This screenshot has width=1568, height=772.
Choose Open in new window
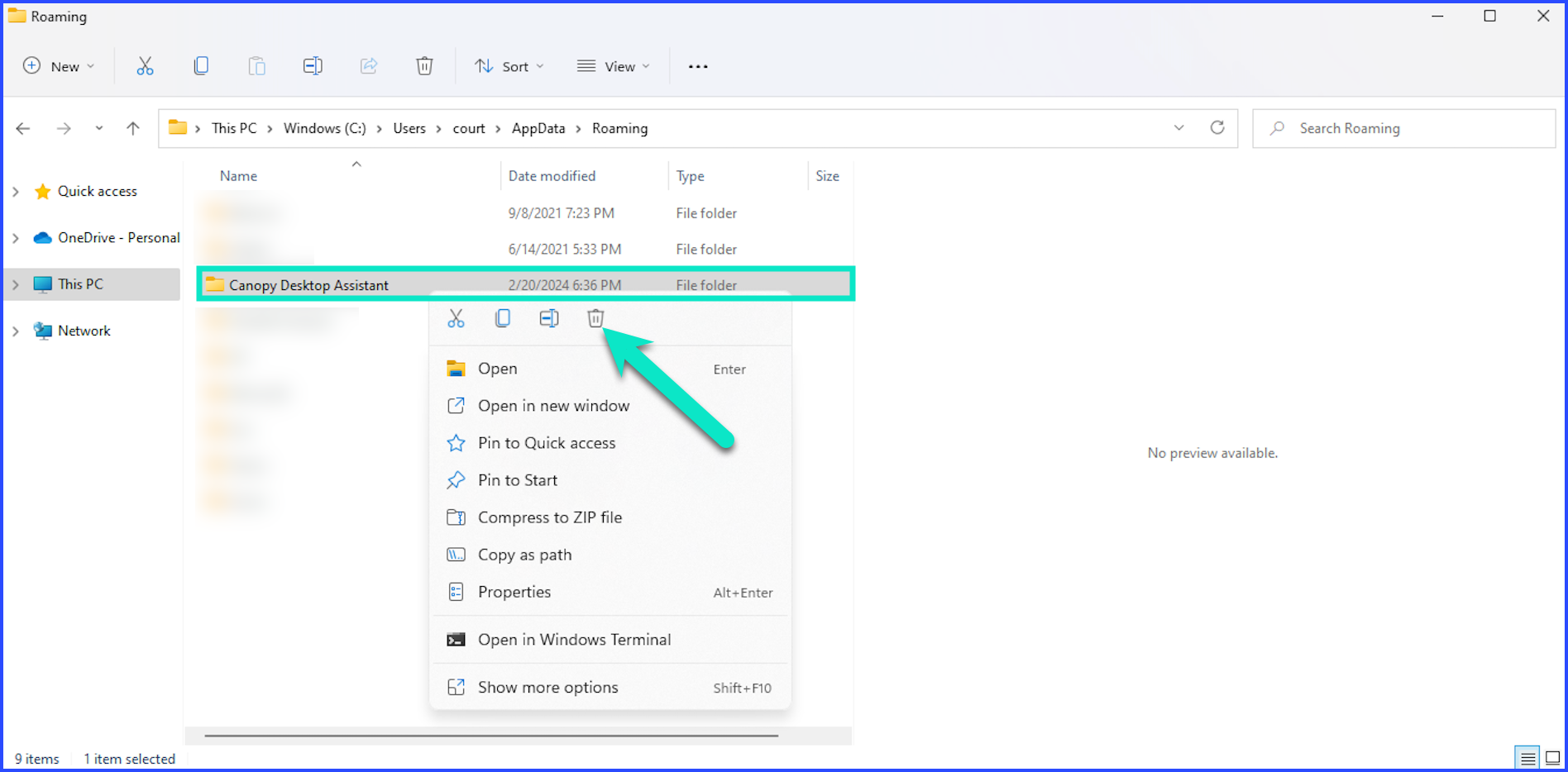click(x=610, y=406)
